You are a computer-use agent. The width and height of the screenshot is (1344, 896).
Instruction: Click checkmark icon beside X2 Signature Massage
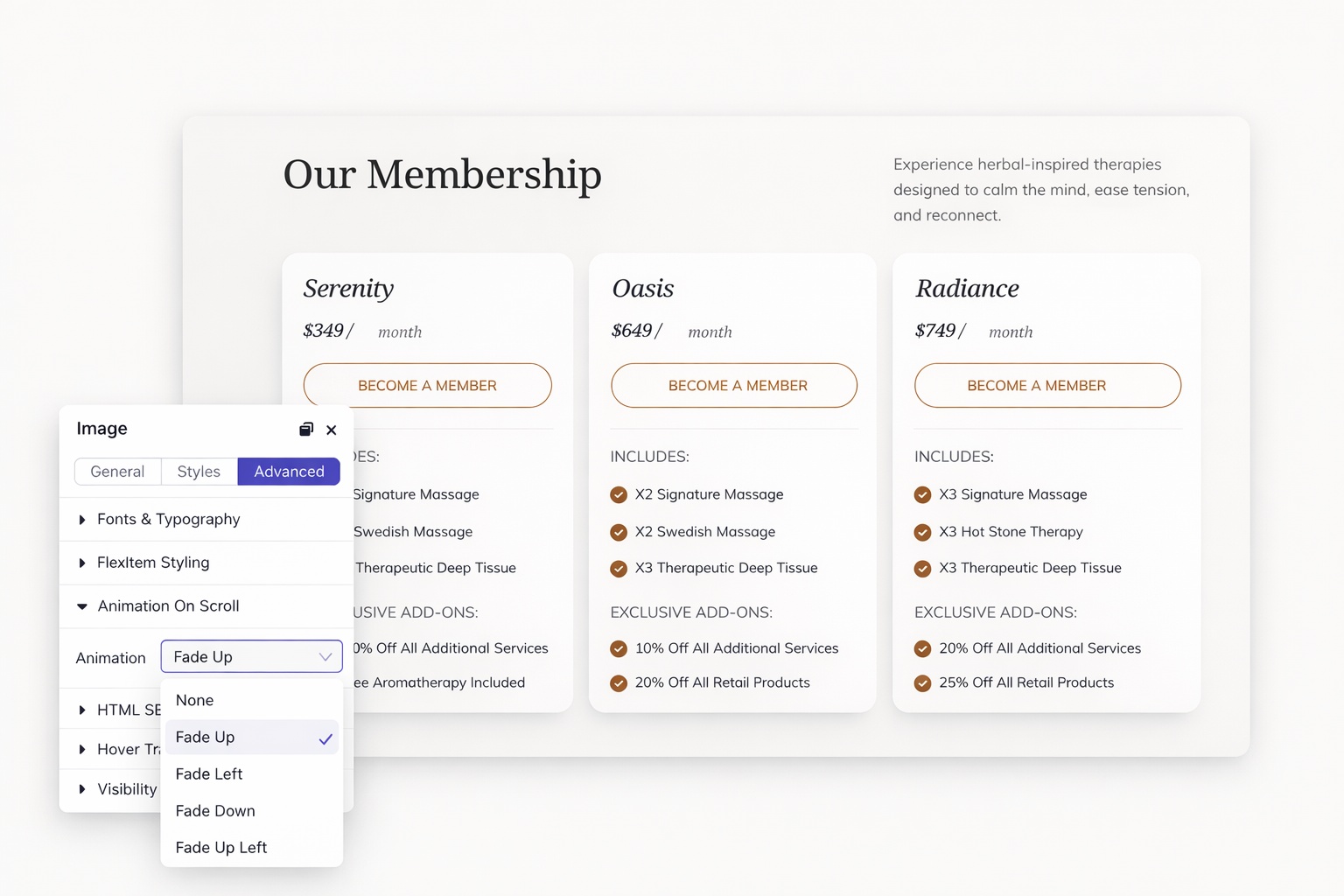pos(619,494)
